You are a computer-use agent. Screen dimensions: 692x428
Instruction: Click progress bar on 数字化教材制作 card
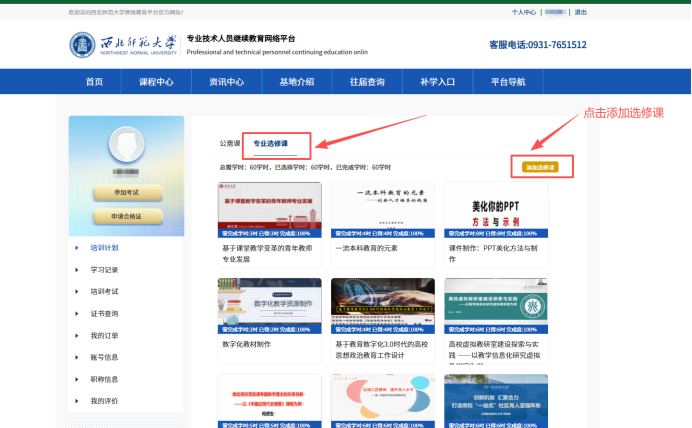coord(270,330)
